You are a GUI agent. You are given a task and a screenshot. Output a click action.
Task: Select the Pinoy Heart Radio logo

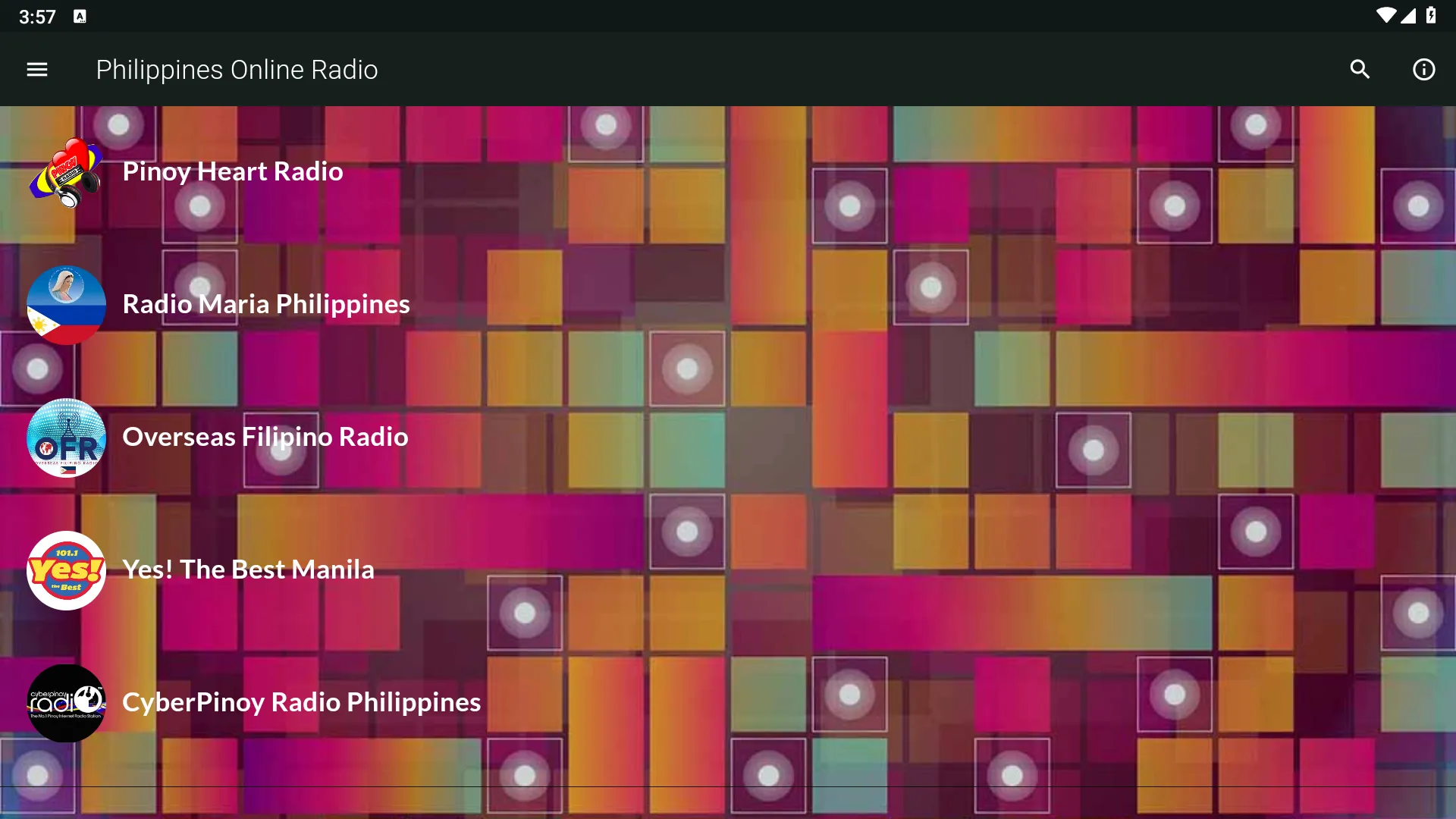pyautogui.click(x=66, y=172)
